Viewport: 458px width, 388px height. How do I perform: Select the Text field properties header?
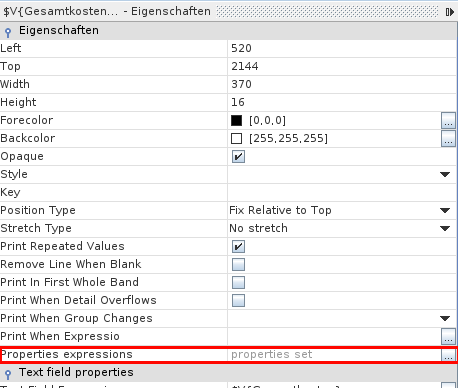pos(228,373)
